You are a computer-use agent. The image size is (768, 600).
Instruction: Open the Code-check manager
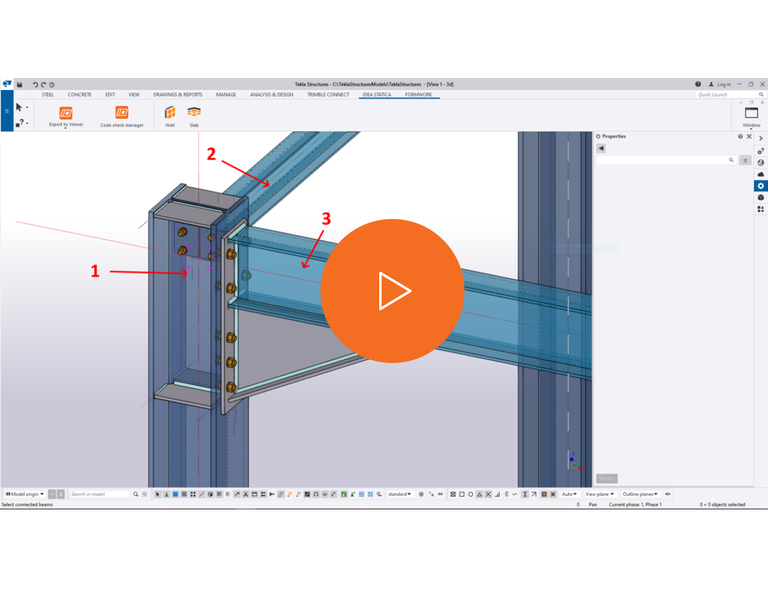(x=122, y=113)
